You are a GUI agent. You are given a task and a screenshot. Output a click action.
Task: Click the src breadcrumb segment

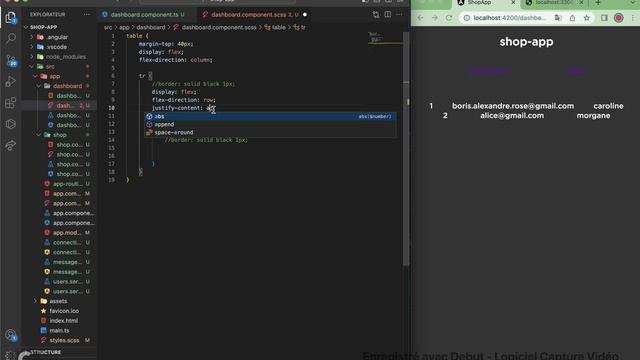tap(108, 27)
